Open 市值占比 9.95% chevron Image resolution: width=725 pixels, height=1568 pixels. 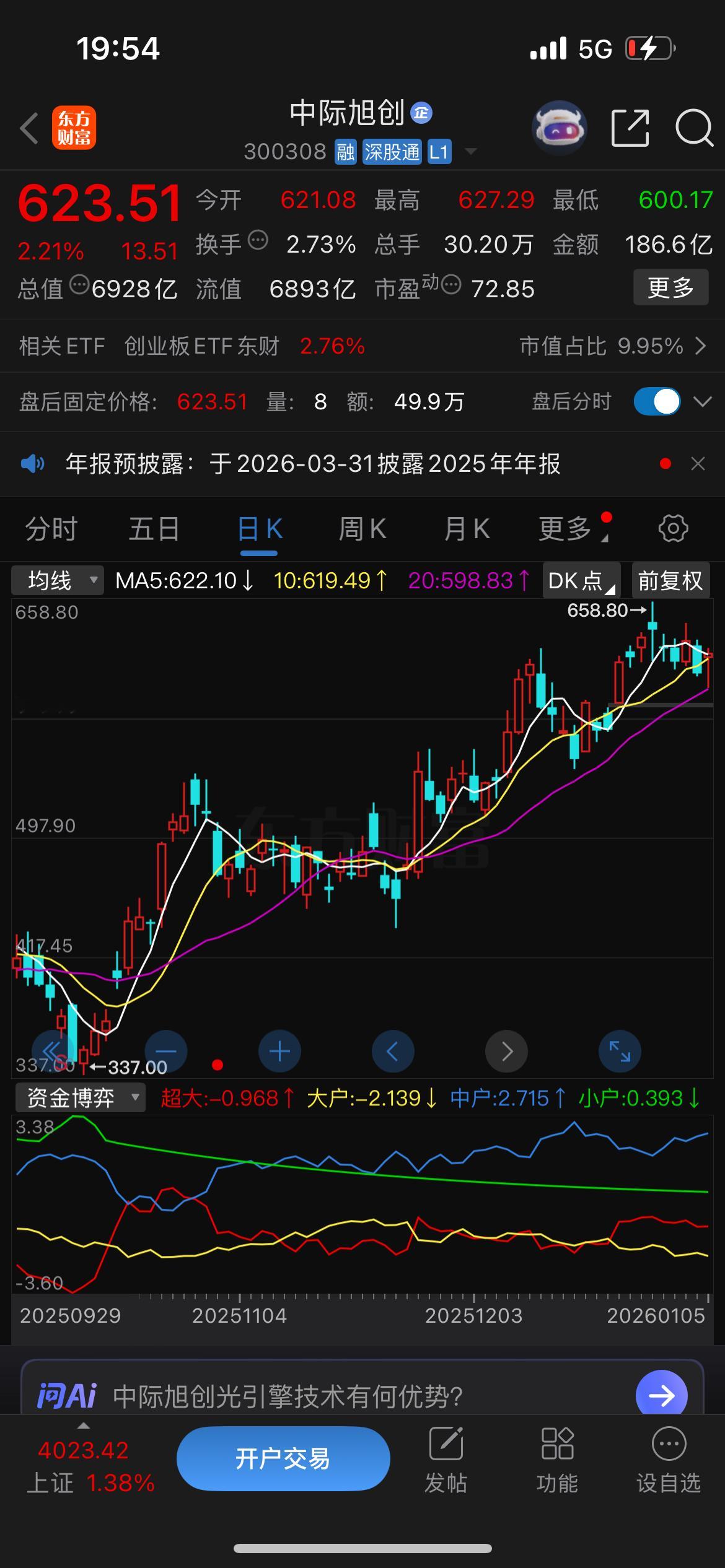(701, 346)
